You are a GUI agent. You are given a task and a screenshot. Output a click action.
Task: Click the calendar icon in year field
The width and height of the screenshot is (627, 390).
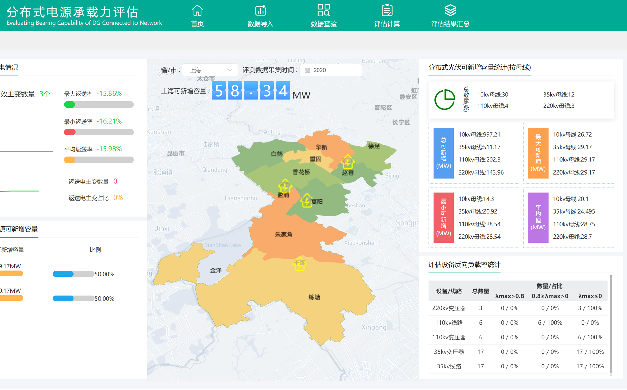point(308,70)
